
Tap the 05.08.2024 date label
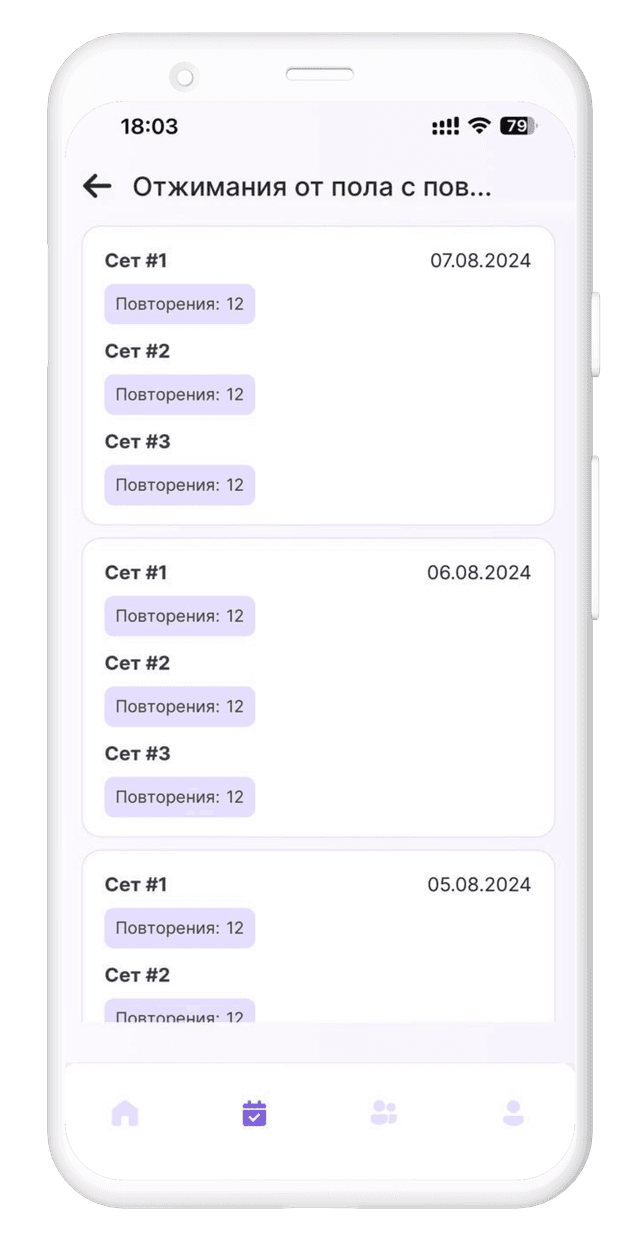tap(479, 885)
